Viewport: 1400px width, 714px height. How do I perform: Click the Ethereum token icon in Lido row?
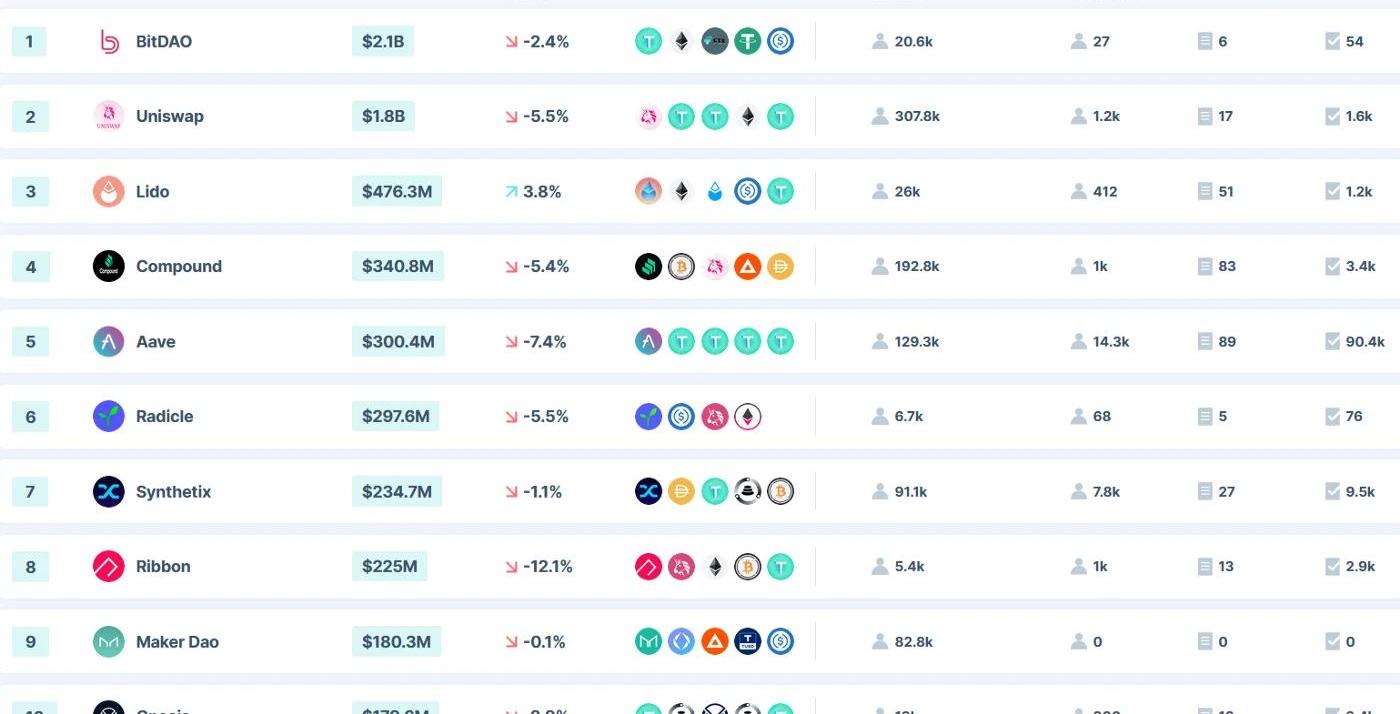[681, 191]
